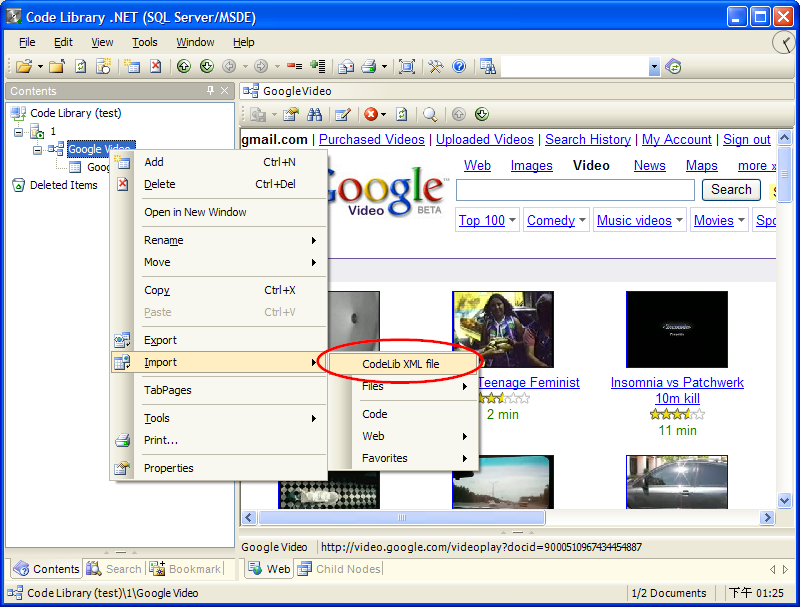800x607 pixels.
Task: Open the File menu
Action: coord(27,42)
